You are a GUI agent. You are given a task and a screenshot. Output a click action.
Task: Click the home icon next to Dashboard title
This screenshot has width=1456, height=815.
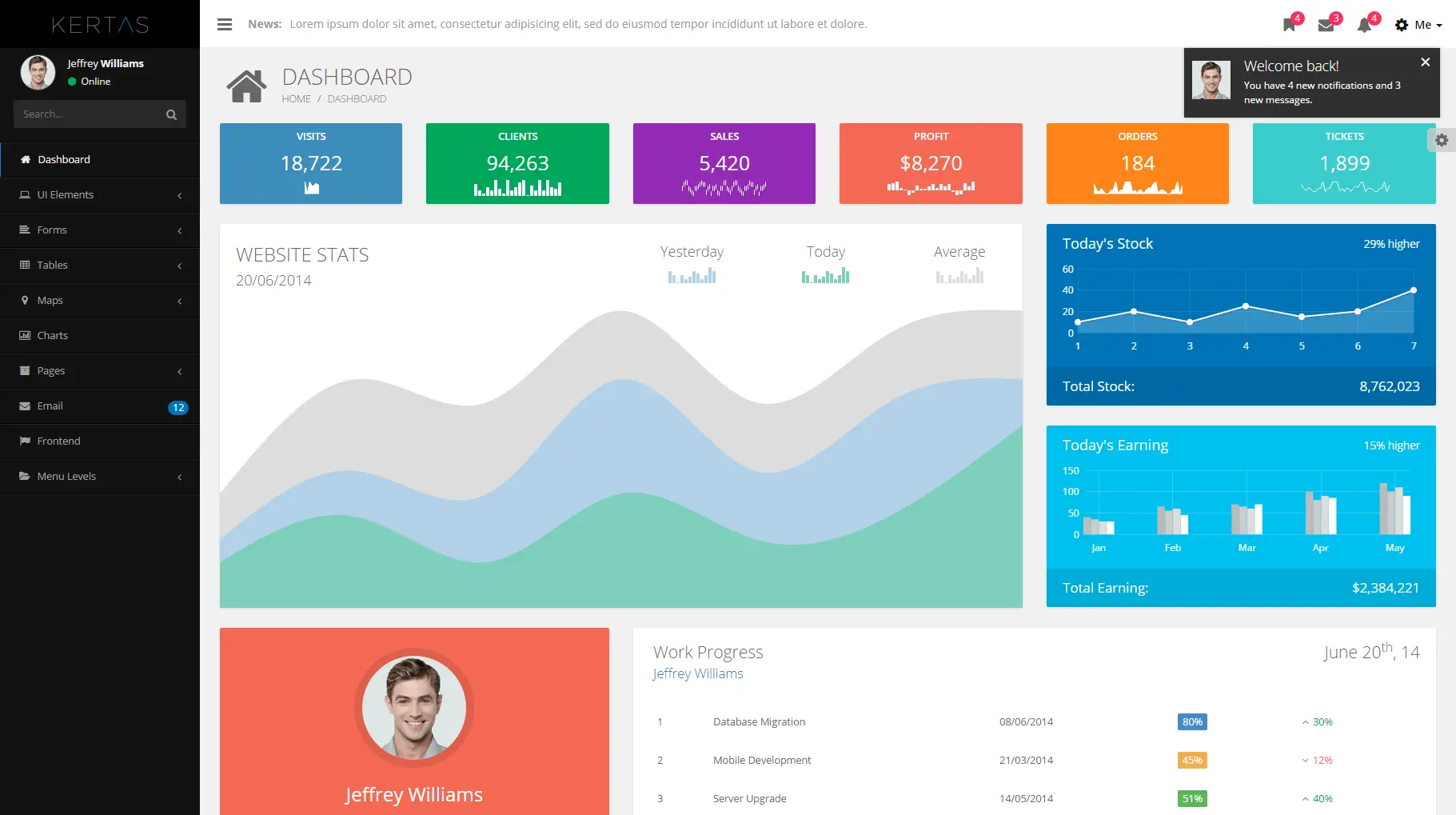pos(246,86)
